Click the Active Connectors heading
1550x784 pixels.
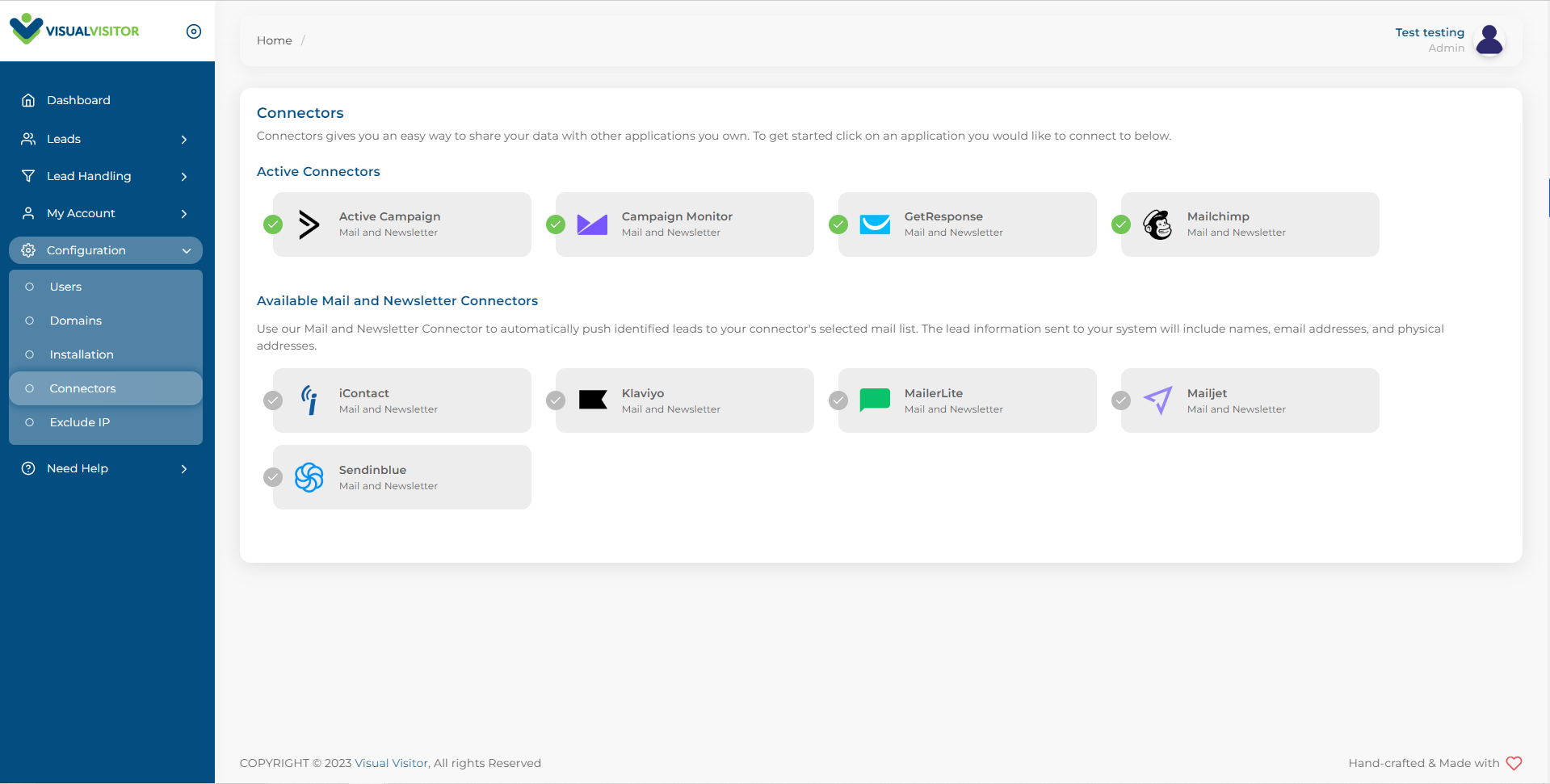coord(318,171)
